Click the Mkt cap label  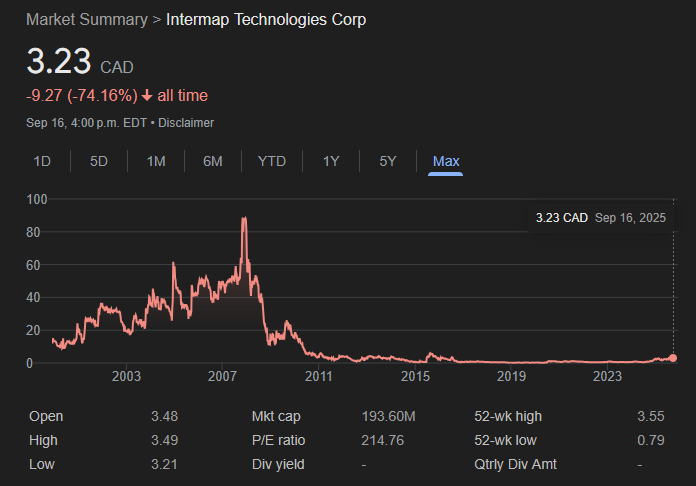pos(276,416)
